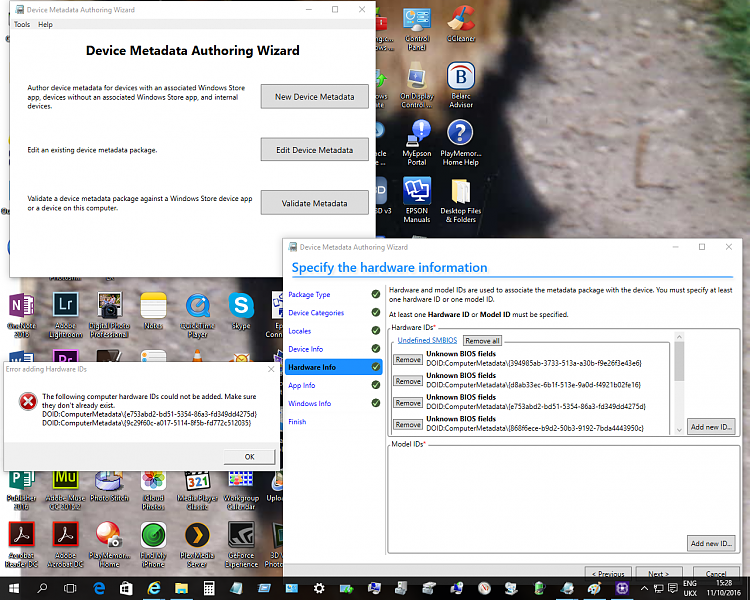
Task: Launch Adobe Lightroom desktop icon
Action: coord(66,316)
